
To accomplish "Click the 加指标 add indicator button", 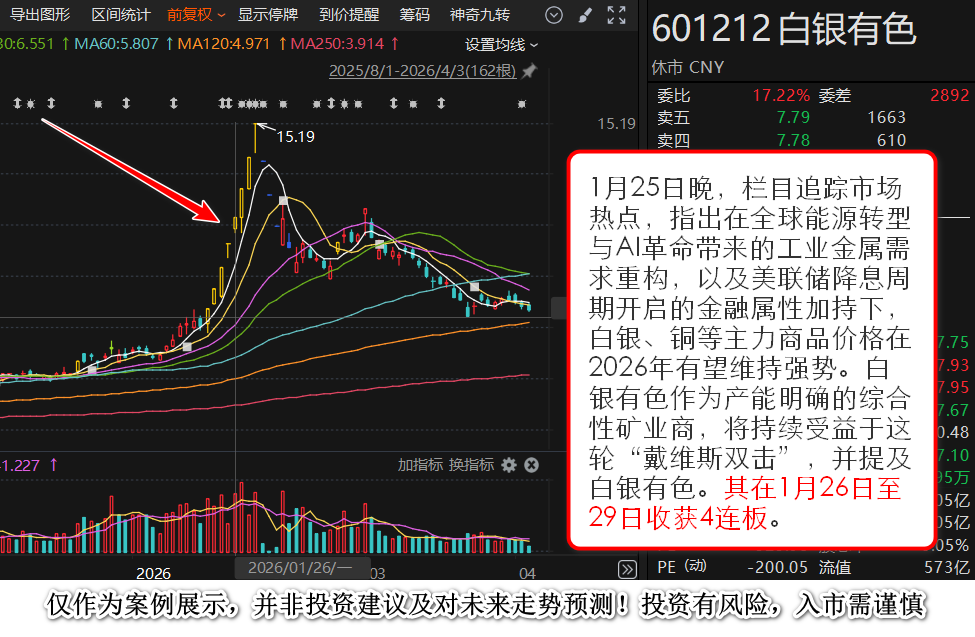I will (420, 465).
